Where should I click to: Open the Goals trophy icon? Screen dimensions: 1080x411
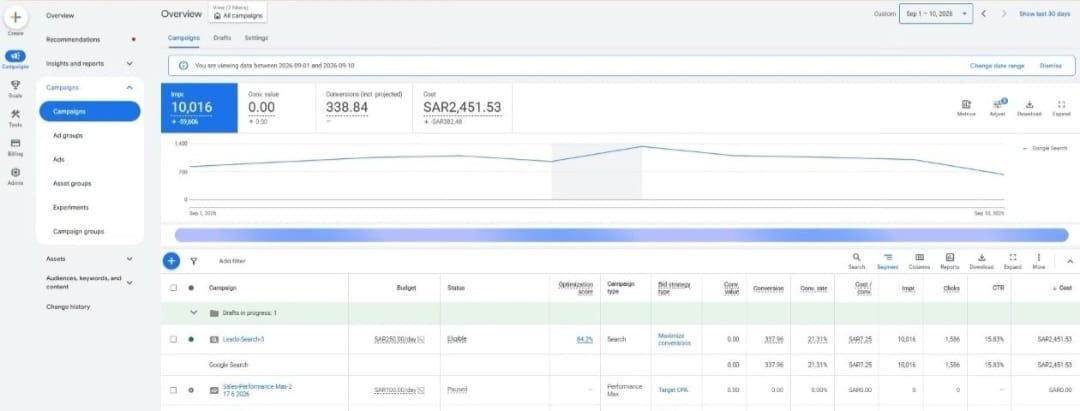pyautogui.click(x=15, y=85)
